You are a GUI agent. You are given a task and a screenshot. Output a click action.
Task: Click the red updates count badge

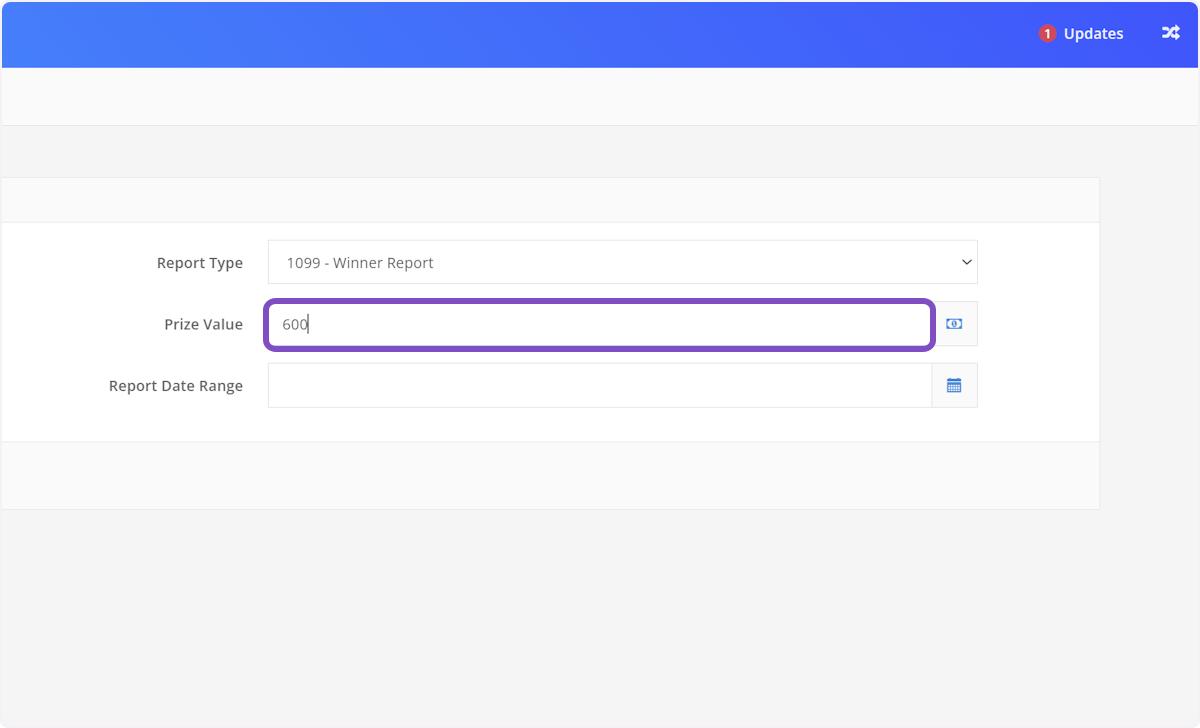click(x=1047, y=34)
